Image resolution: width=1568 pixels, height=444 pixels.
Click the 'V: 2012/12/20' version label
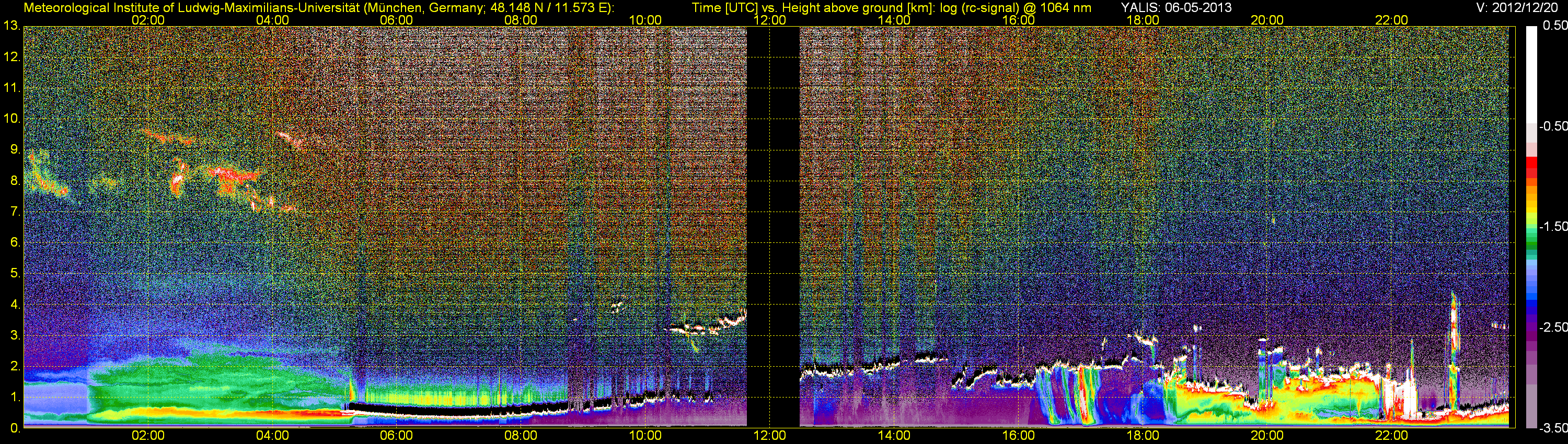(x=1516, y=7)
